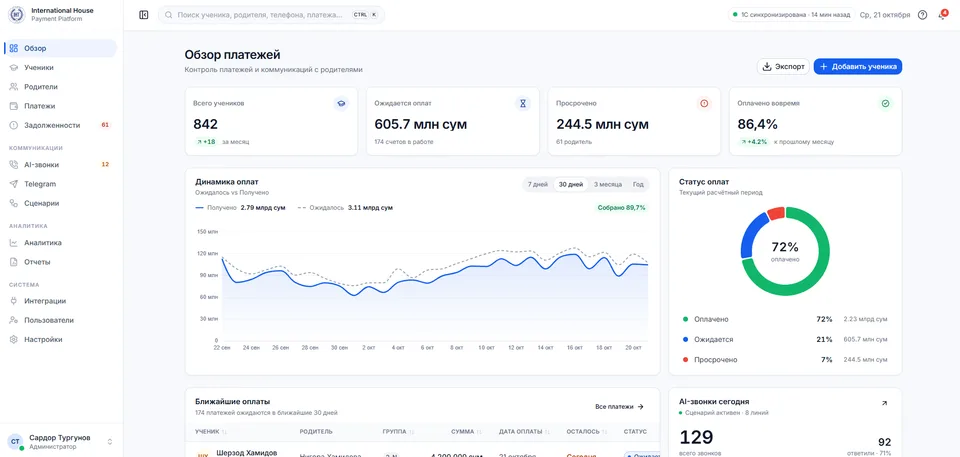The image size is (960, 457).
Task: Click the Обзор grid icon in sidebar
Action: pos(13,48)
